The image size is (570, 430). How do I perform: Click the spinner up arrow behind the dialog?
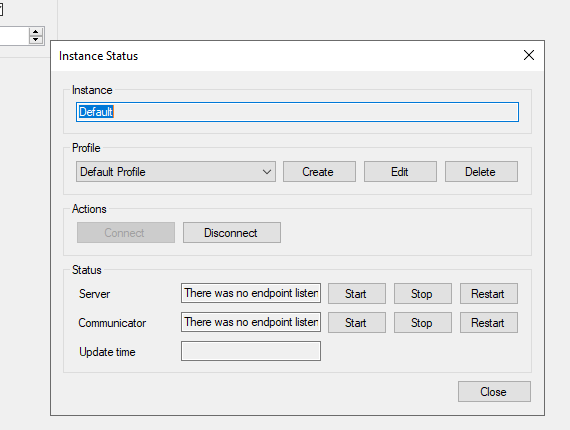(36, 32)
